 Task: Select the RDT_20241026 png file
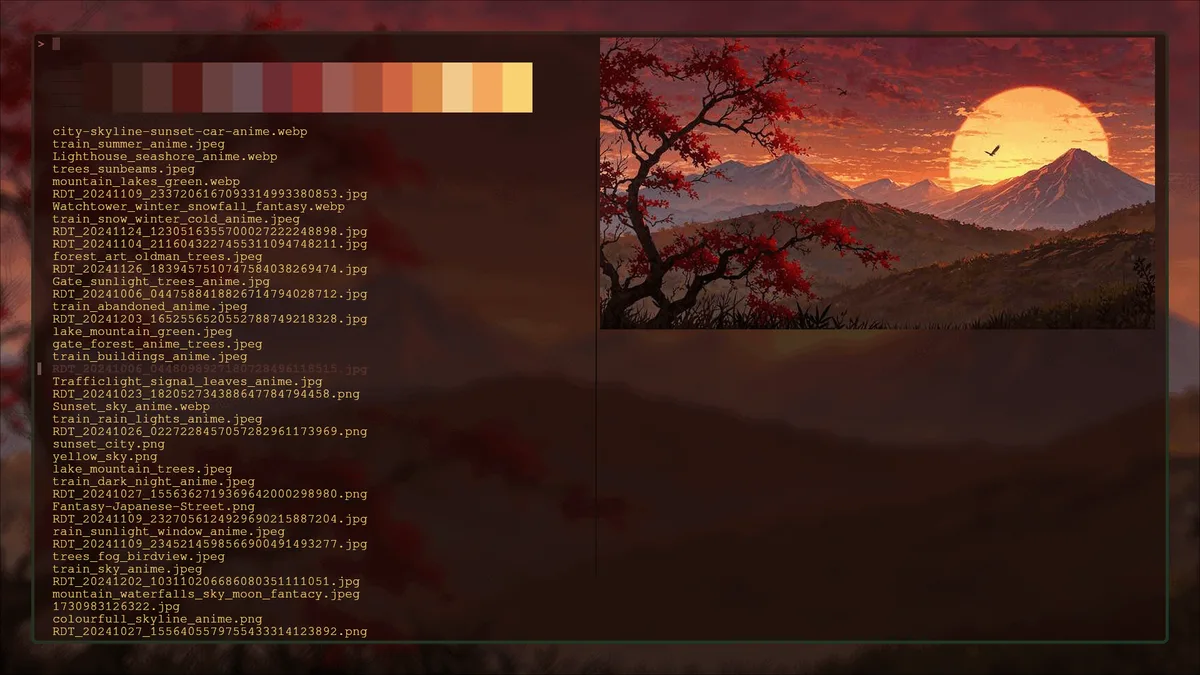210,431
